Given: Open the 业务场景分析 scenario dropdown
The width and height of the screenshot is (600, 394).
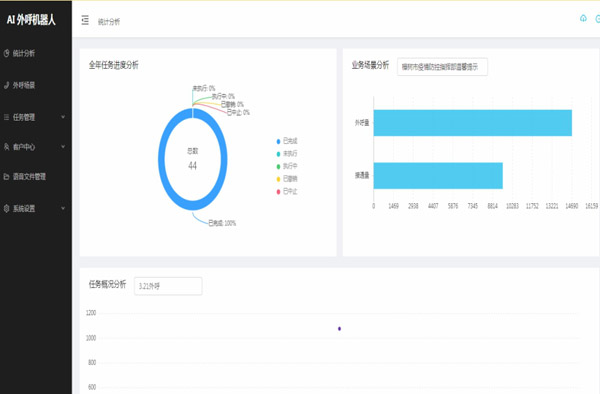Looking at the screenshot, I should 442,67.
